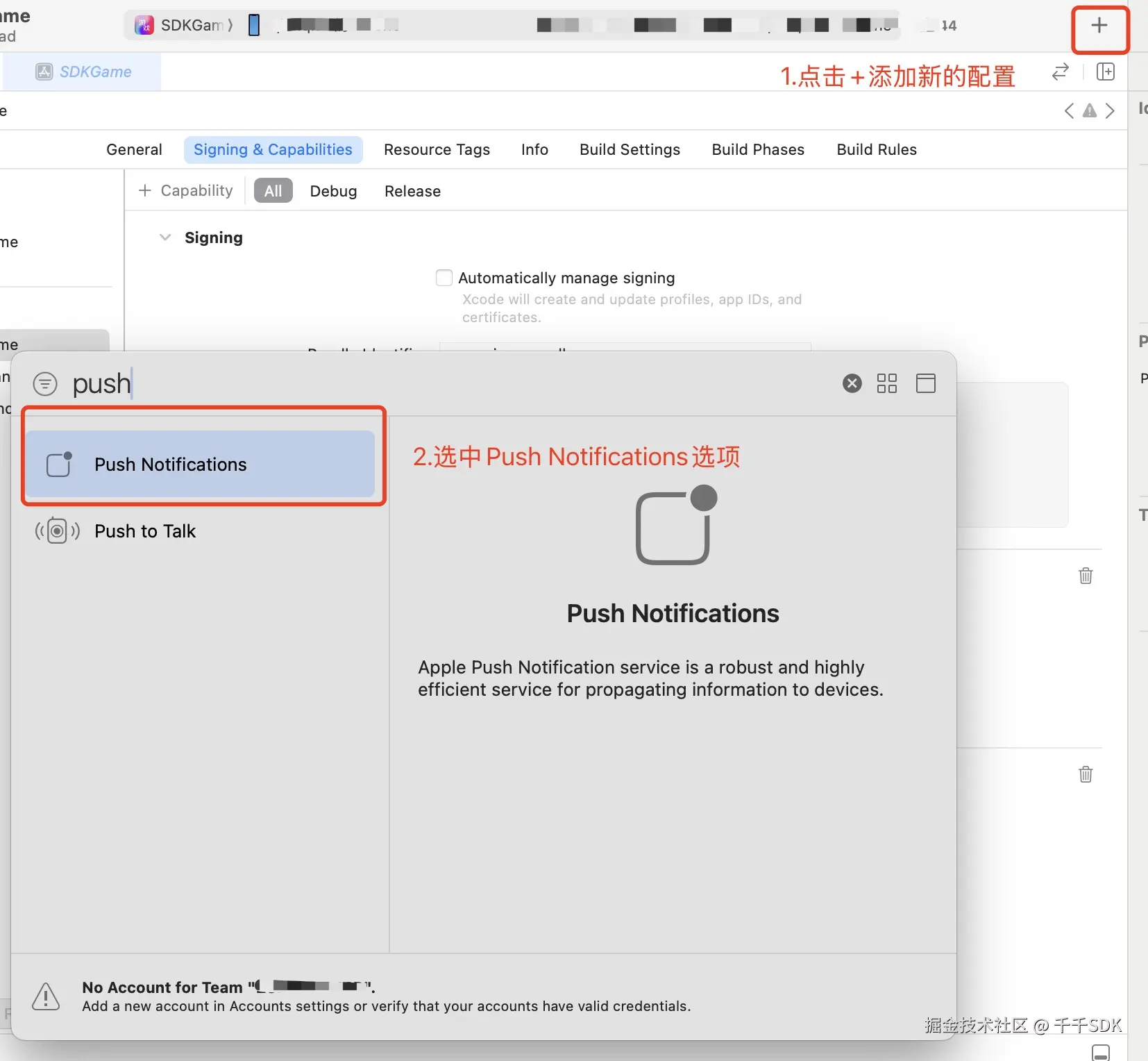Screen dimensions: 1148x1061
Task: Open the Build Settings tab
Action: coord(630,150)
